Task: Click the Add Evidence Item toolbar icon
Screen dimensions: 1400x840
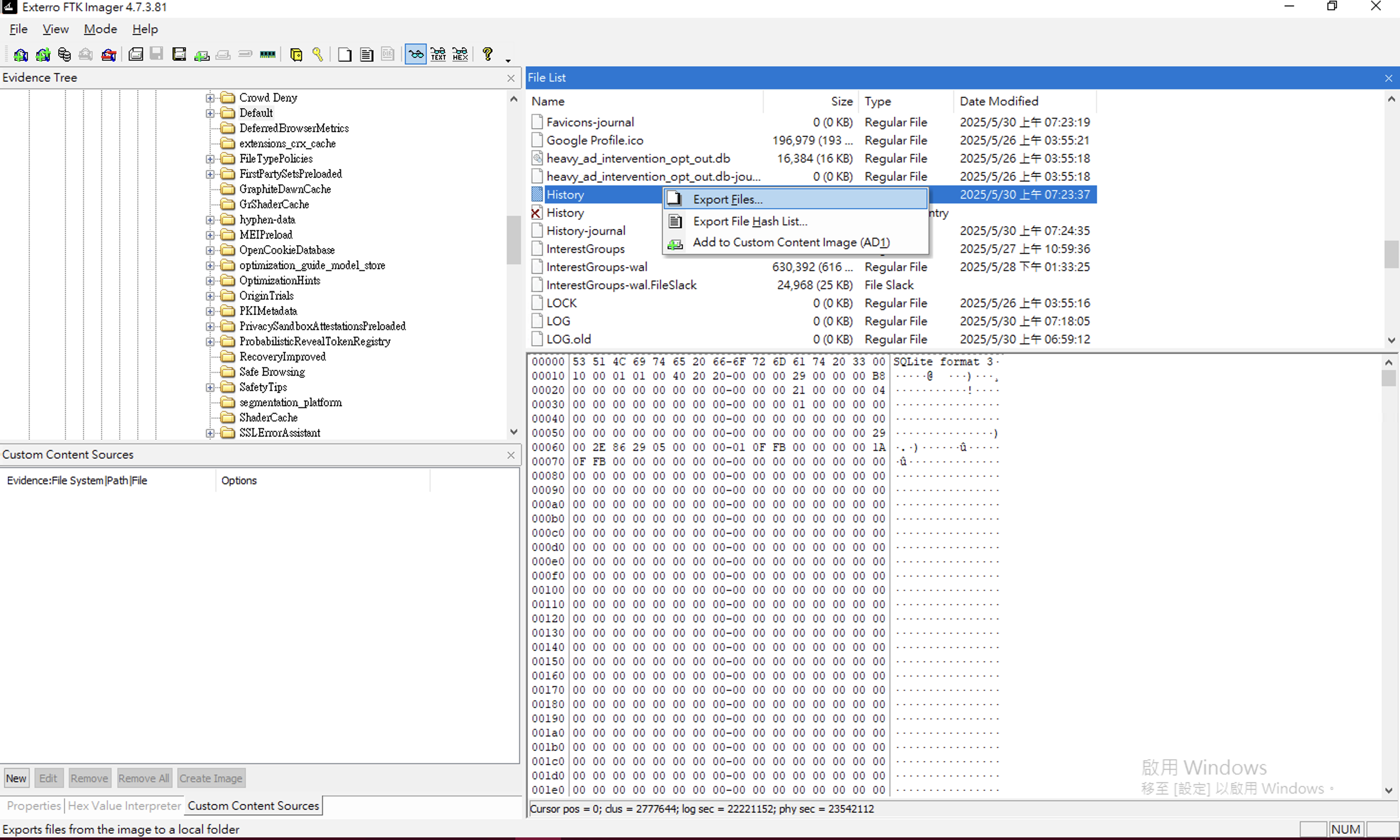Action: point(20,55)
